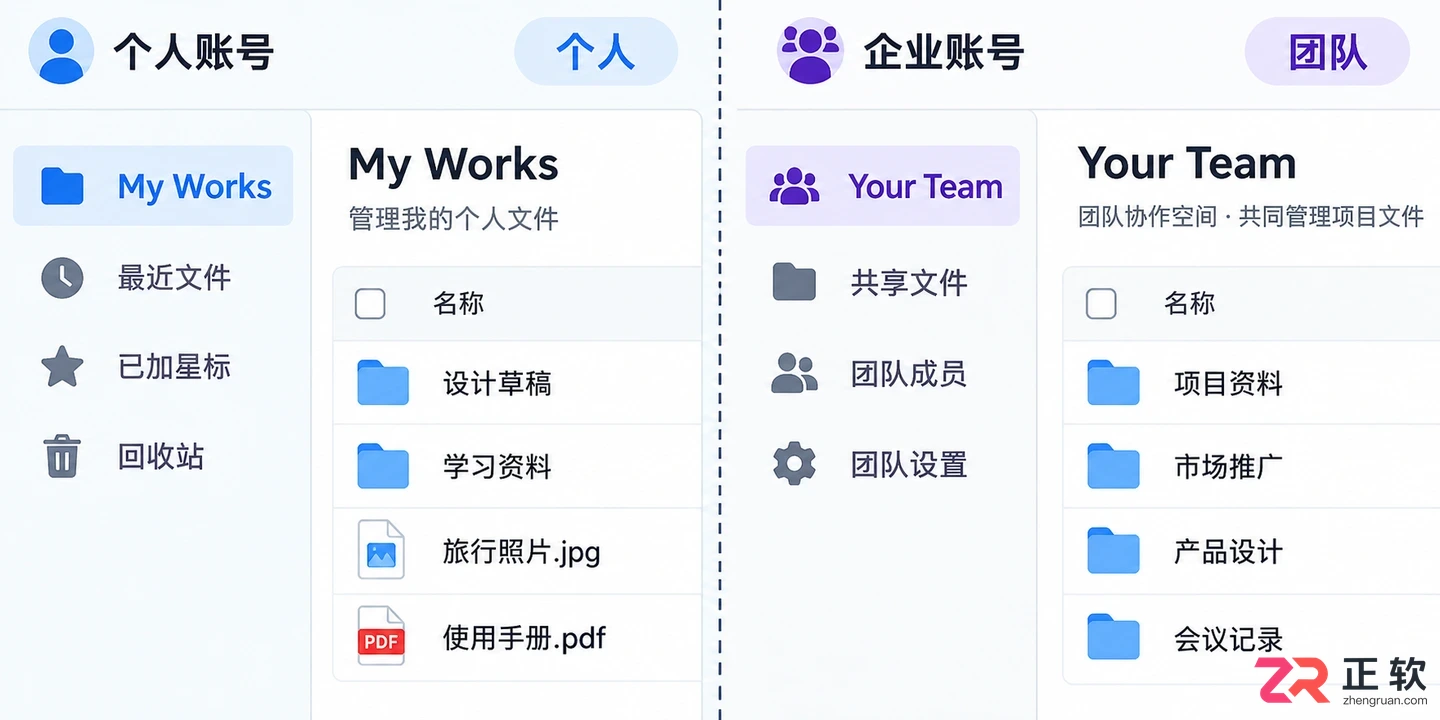Click the 设计草稿 folder icon
The width and height of the screenshot is (1440, 720).
click(383, 383)
